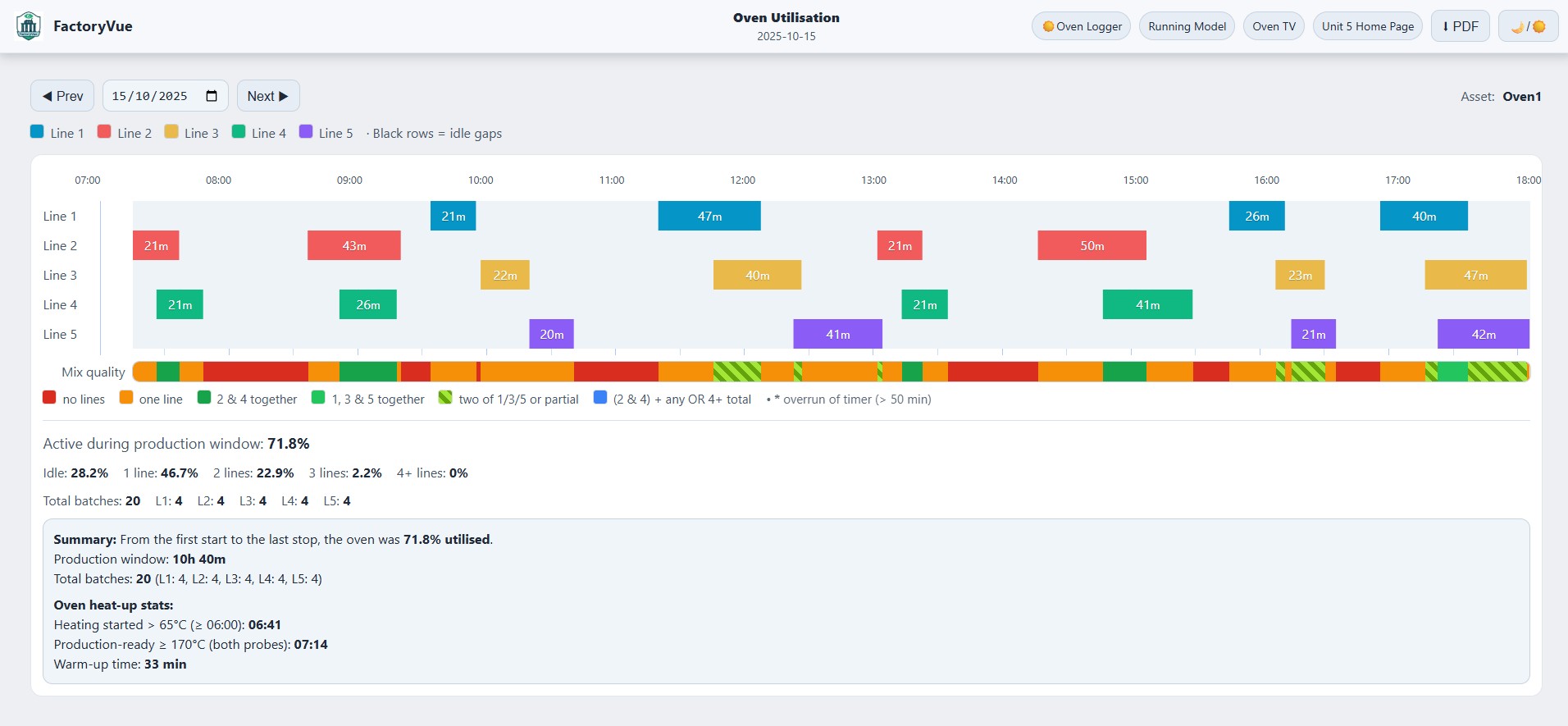The width and height of the screenshot is (1568, 726).
Task: Open the date picker calendar icon
Action: coord(212,96)
